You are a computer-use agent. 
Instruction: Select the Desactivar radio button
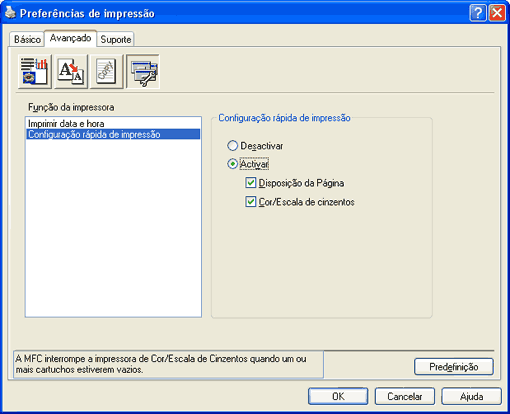pyautogui.click(x=232, y=146)
